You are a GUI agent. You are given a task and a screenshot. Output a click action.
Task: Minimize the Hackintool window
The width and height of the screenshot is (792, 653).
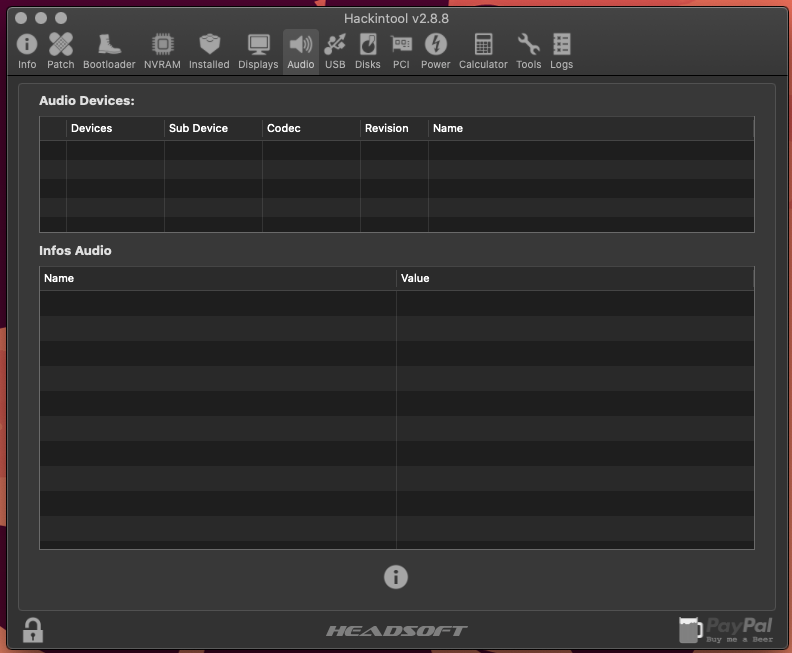pyautogui.click(x=41, y=18)
